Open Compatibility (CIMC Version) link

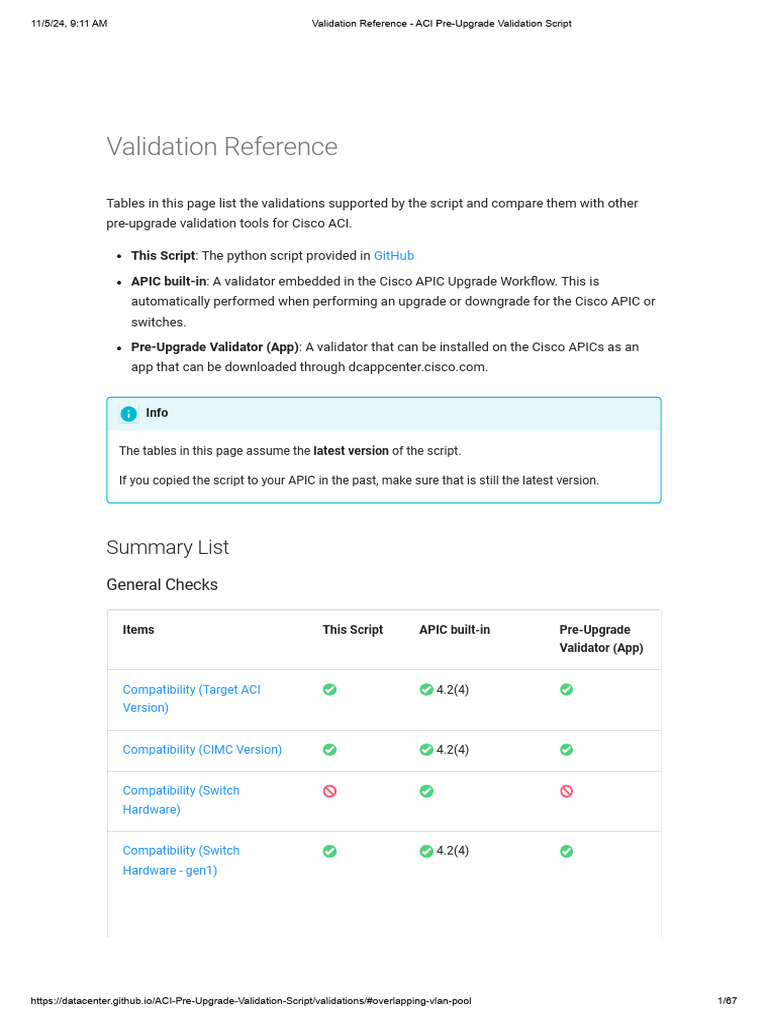202,749
